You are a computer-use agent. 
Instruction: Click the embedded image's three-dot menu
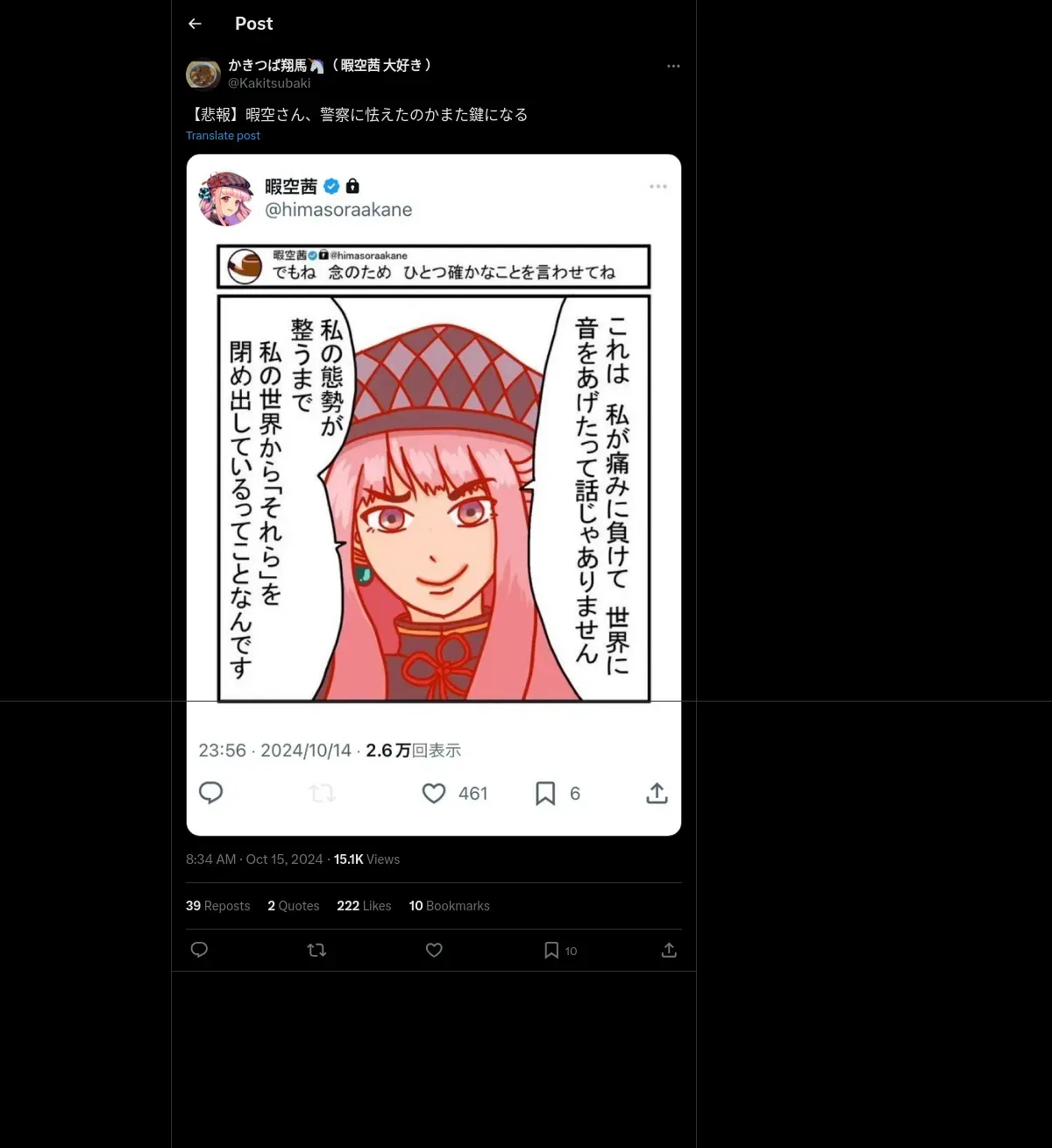pyautogui.click(x=658, y=186)
